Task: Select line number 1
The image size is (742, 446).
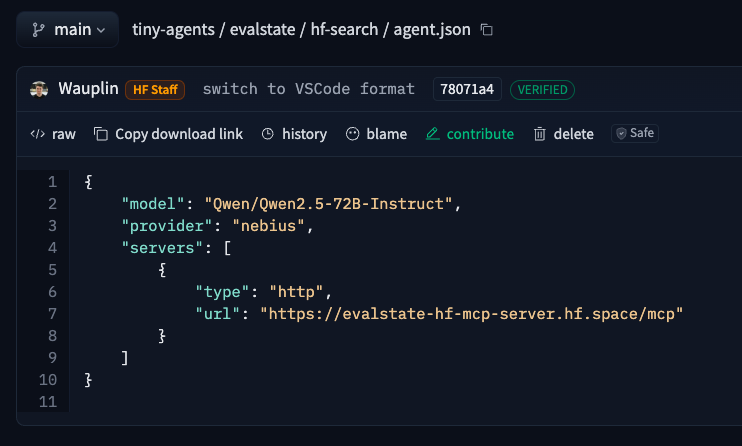Action: 53,182
